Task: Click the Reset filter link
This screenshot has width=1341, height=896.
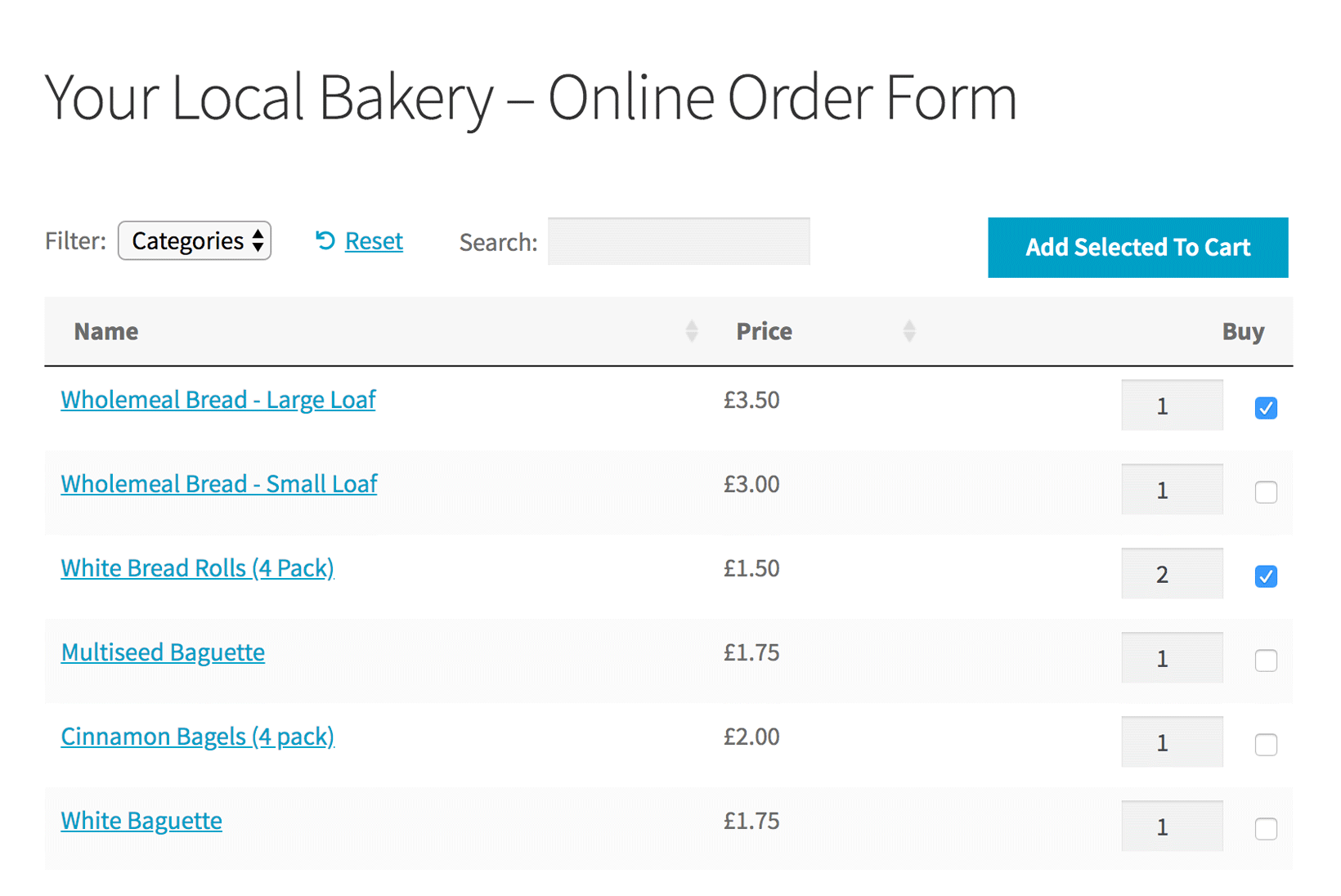Action: pos(374,241)
